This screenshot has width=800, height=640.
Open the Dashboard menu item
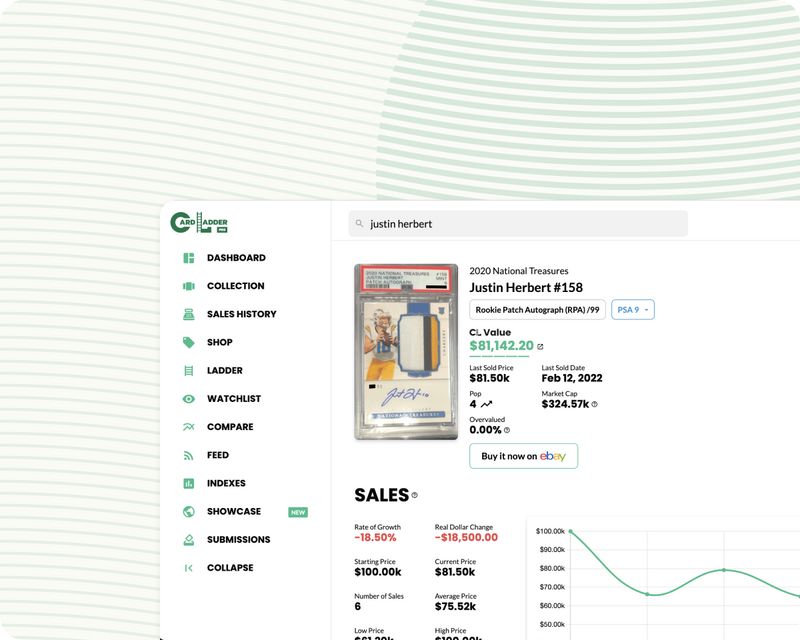click(236, 258)
